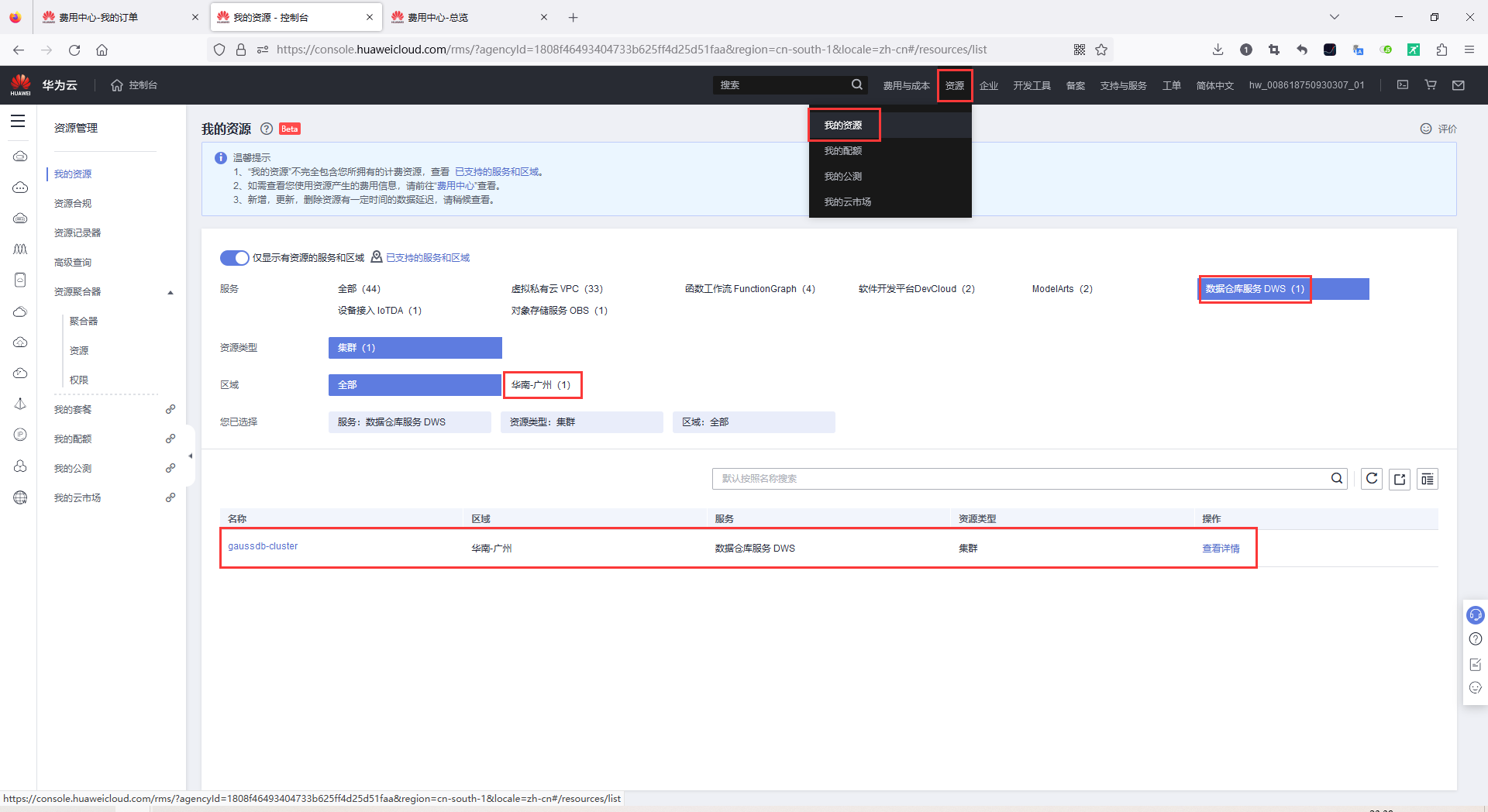The width and height of the screenshot is (1488, 812).
Task: Click the Huawei Cloud logo
Action: 21,85
